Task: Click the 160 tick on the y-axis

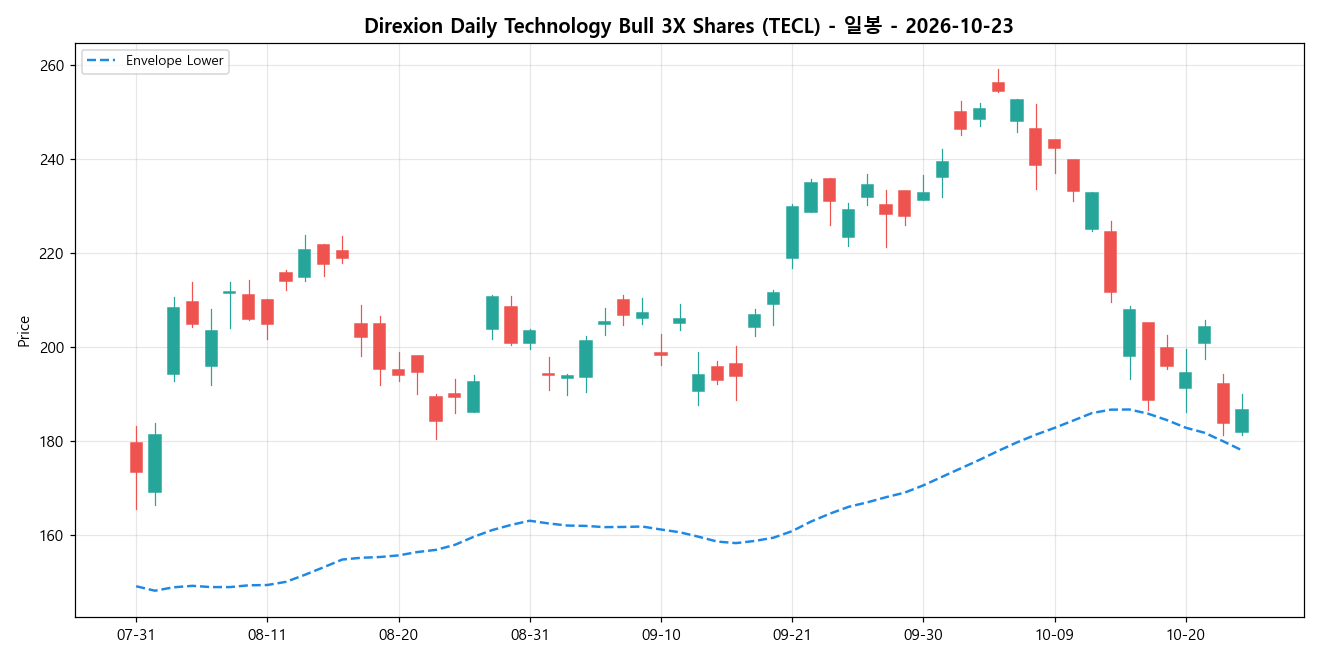Action: (53, 536)
